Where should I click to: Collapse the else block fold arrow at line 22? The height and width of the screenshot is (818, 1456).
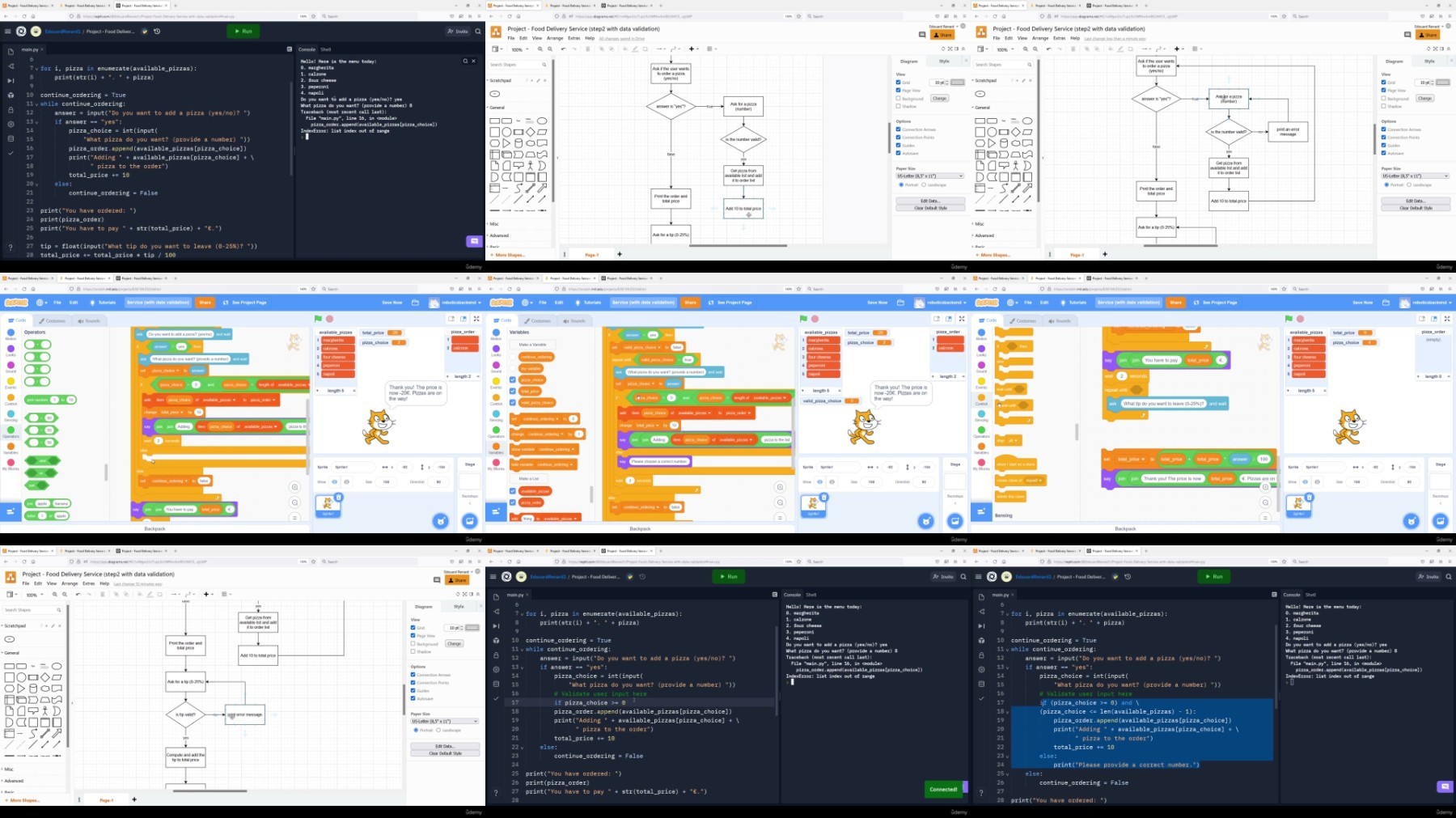523,747
